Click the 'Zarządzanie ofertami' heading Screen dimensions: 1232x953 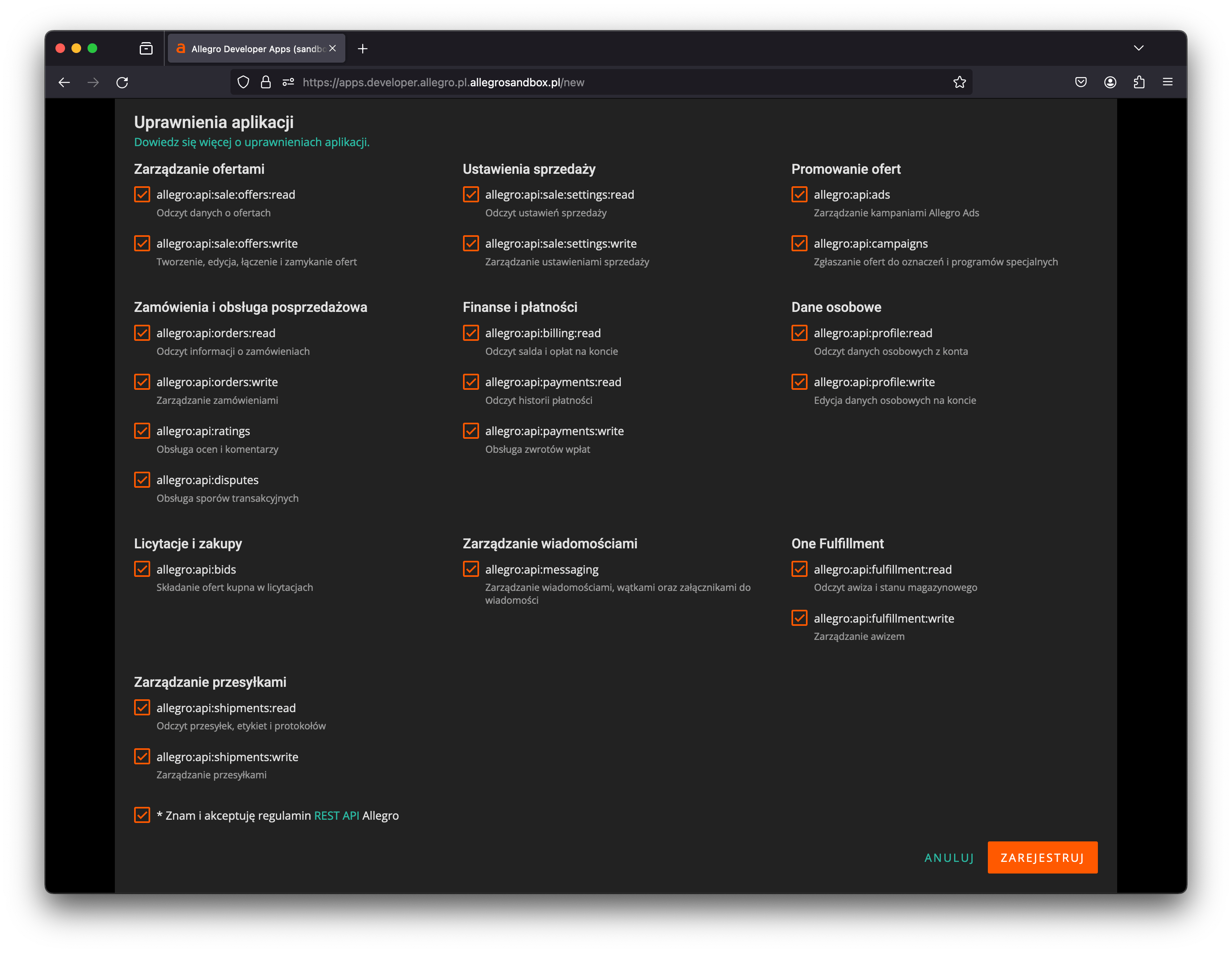tap(199, 170)
